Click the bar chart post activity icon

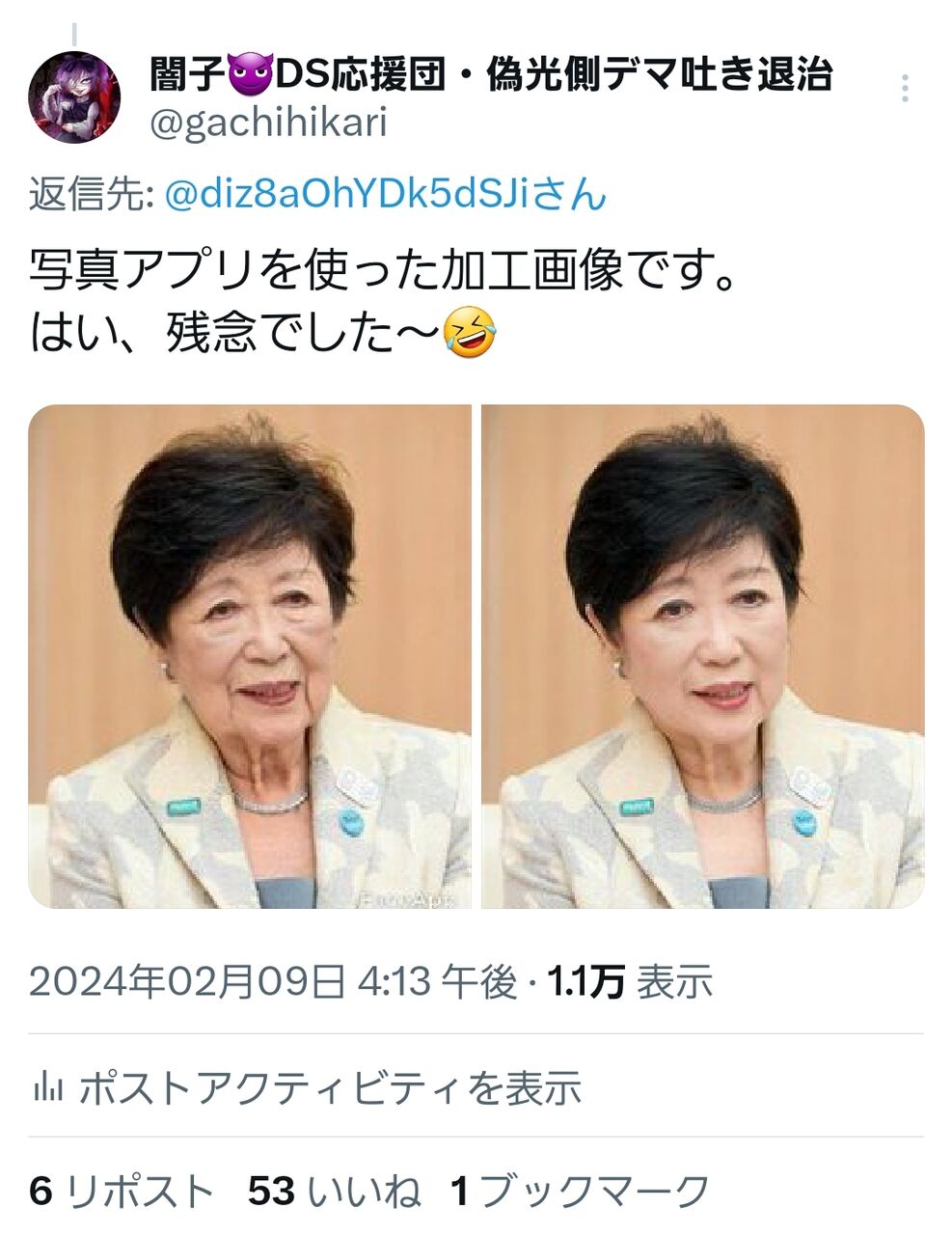pyautogui.click(x=47, y=1088)
